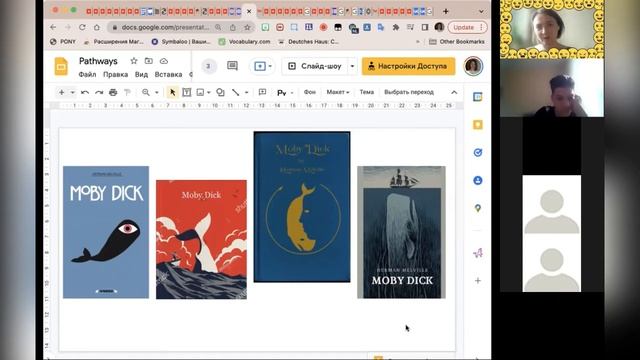Open the comment history icon
640x360 pixels.
coord(232,66)
